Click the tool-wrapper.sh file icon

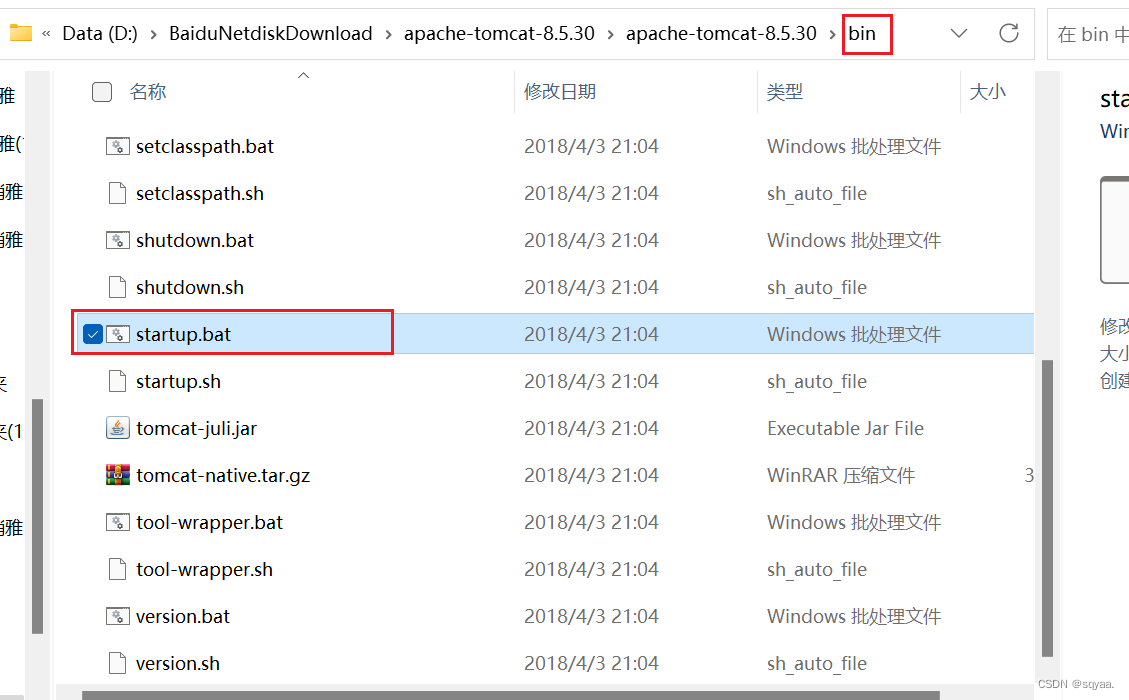(117, 569)
